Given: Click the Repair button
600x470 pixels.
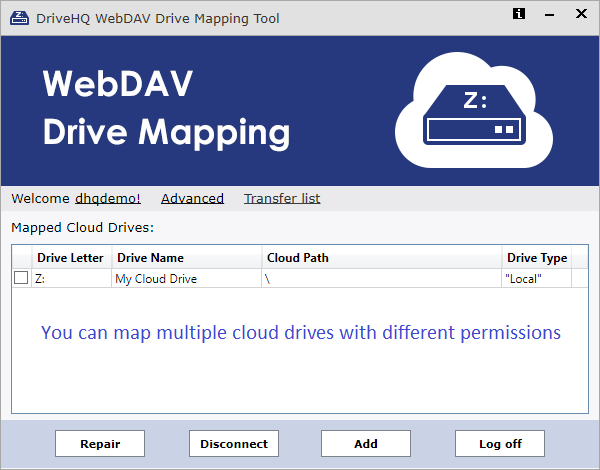Looking at the screenshot, I should tap(100, 444).
